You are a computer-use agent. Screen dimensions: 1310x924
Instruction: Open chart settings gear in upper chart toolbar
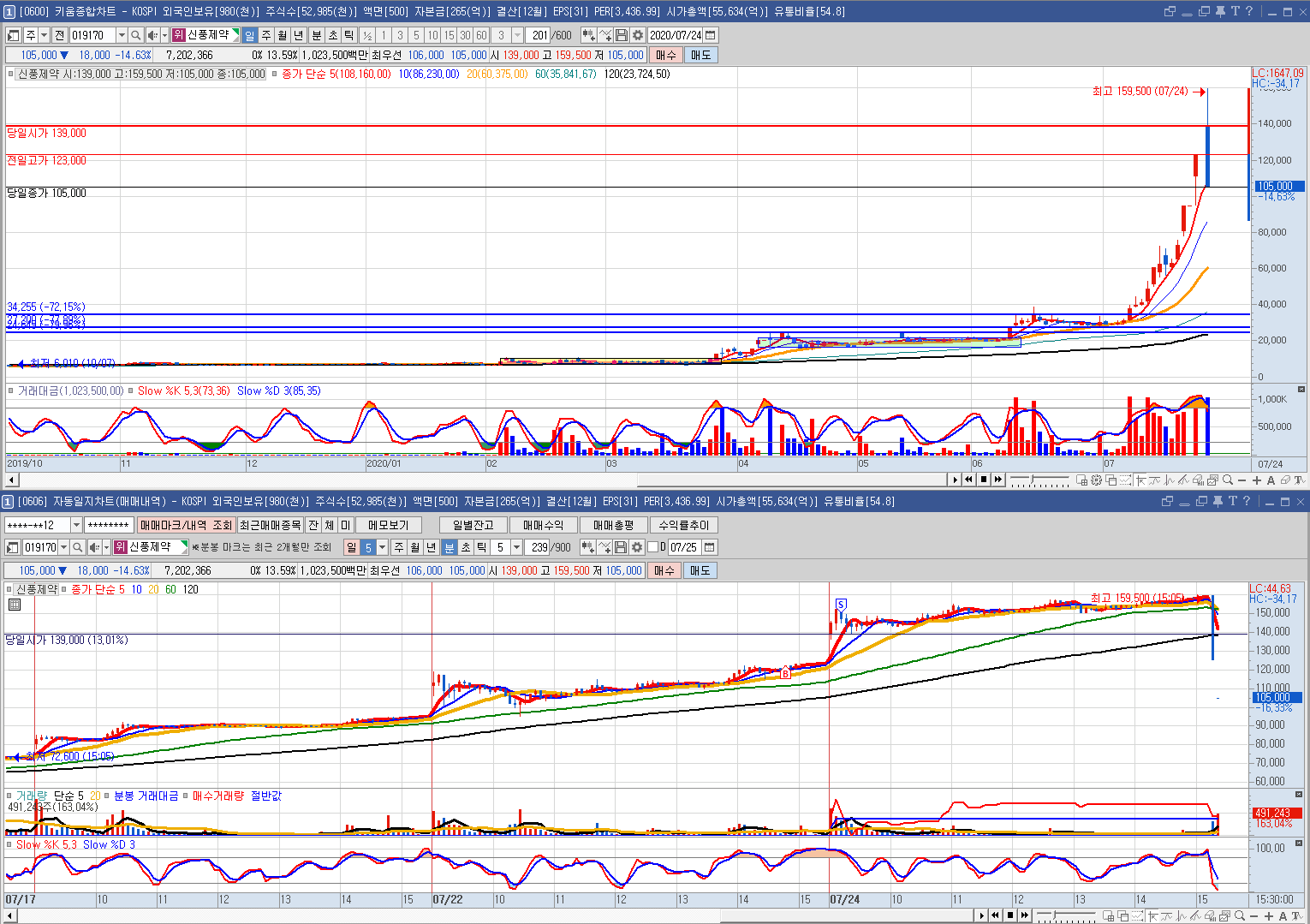pos(637,35)
